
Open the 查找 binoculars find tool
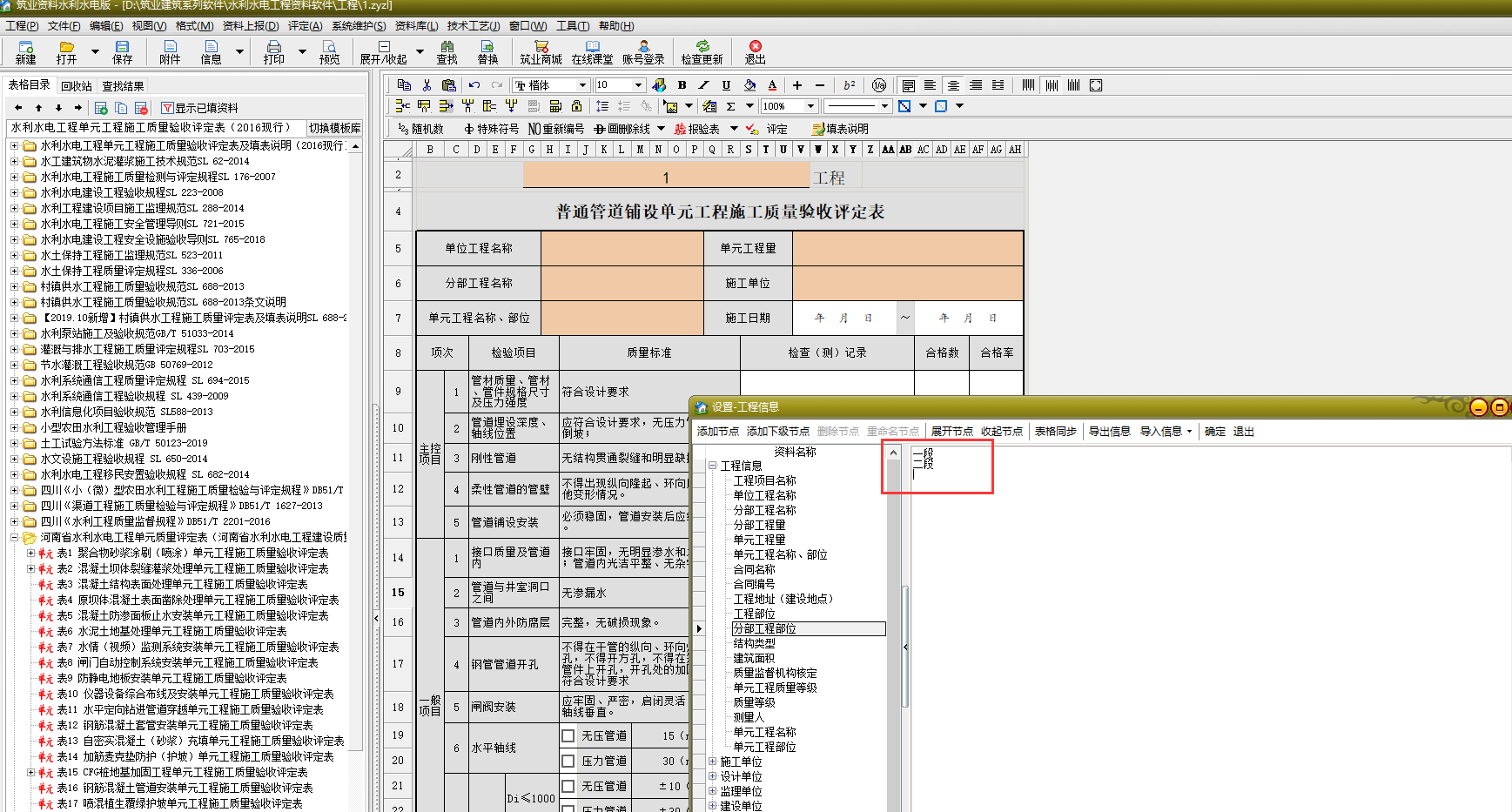pyautogui.click(x=447, y=52)
